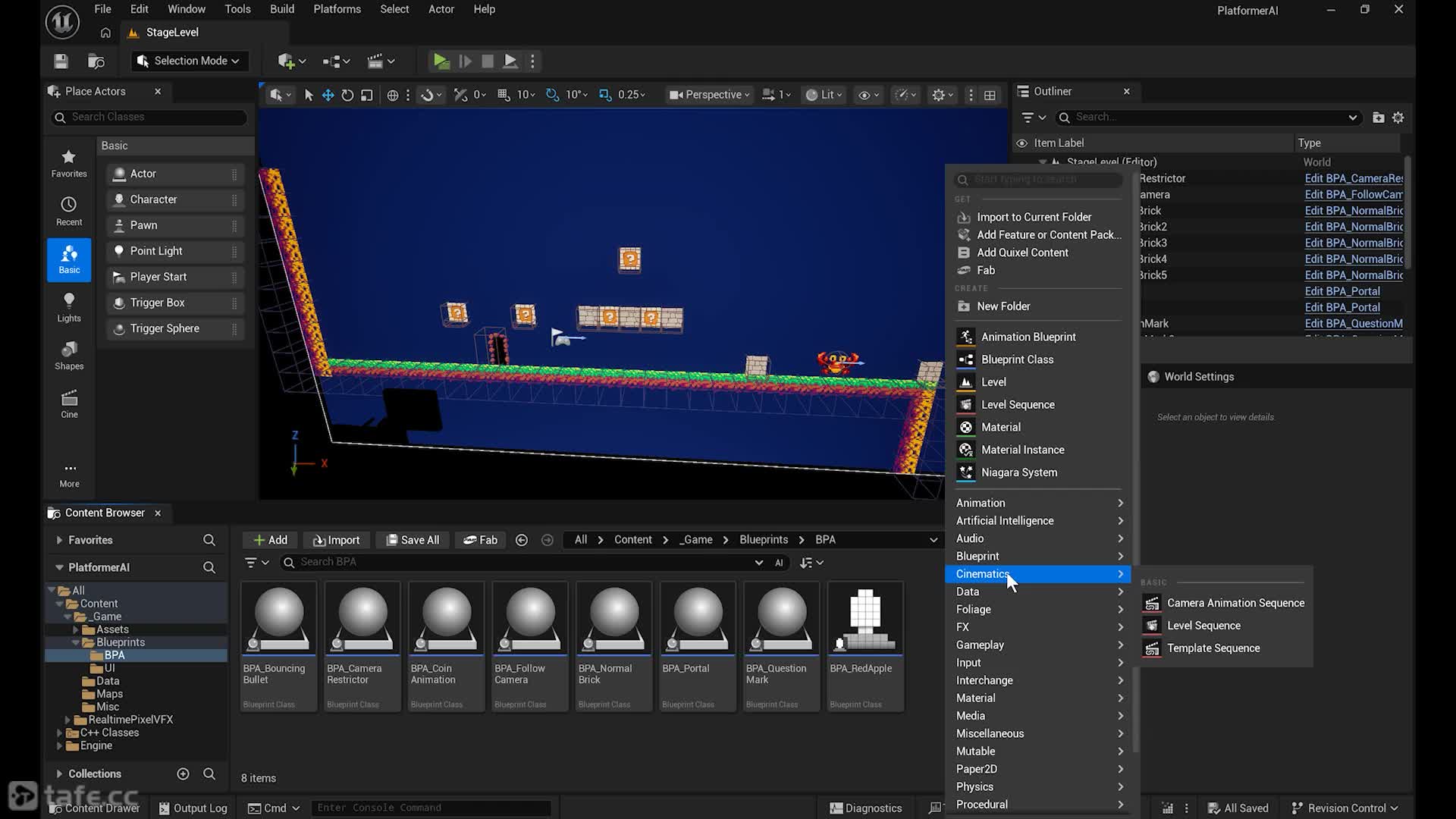Open the surface snapping menu icon
The image size is (1456, 819).
(x=430, y=95)
